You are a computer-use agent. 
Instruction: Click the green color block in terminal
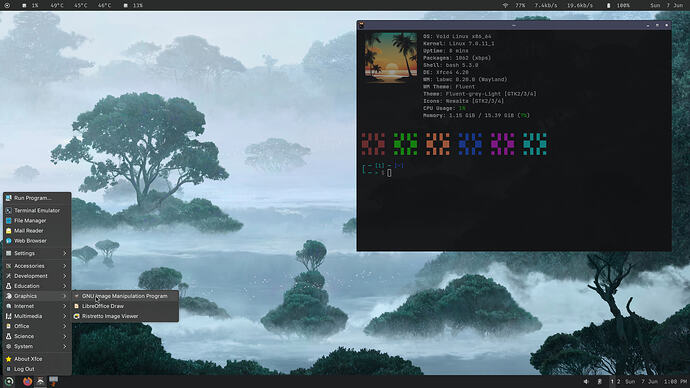point(405,144)
